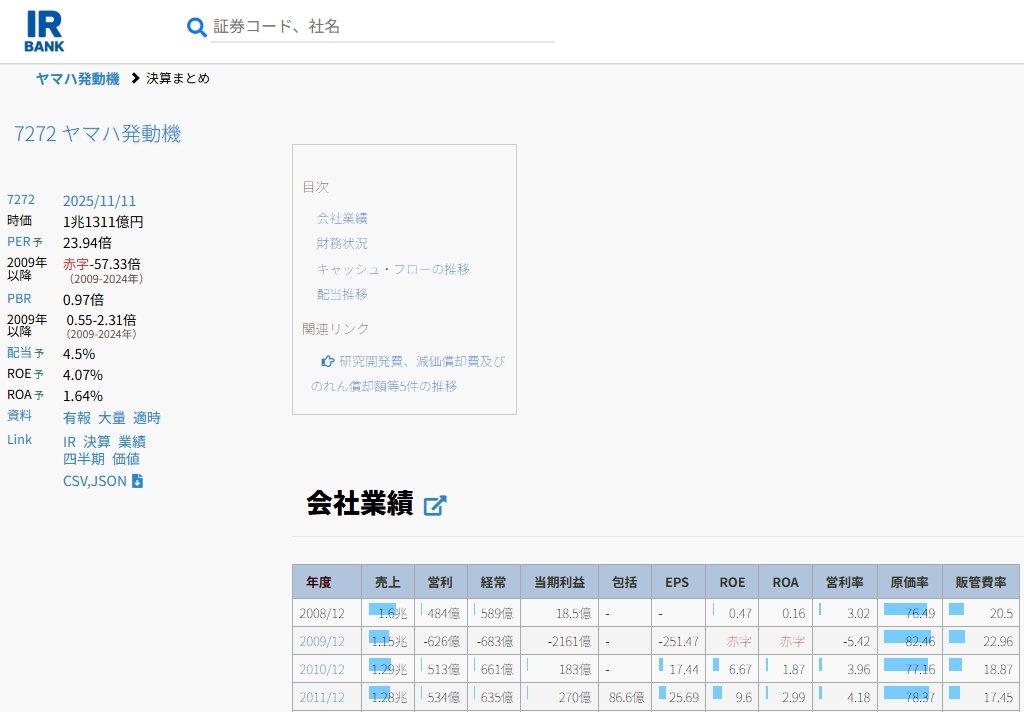Open external link icon beside 会社業績

pyautogui.click(x=435, y=505)
